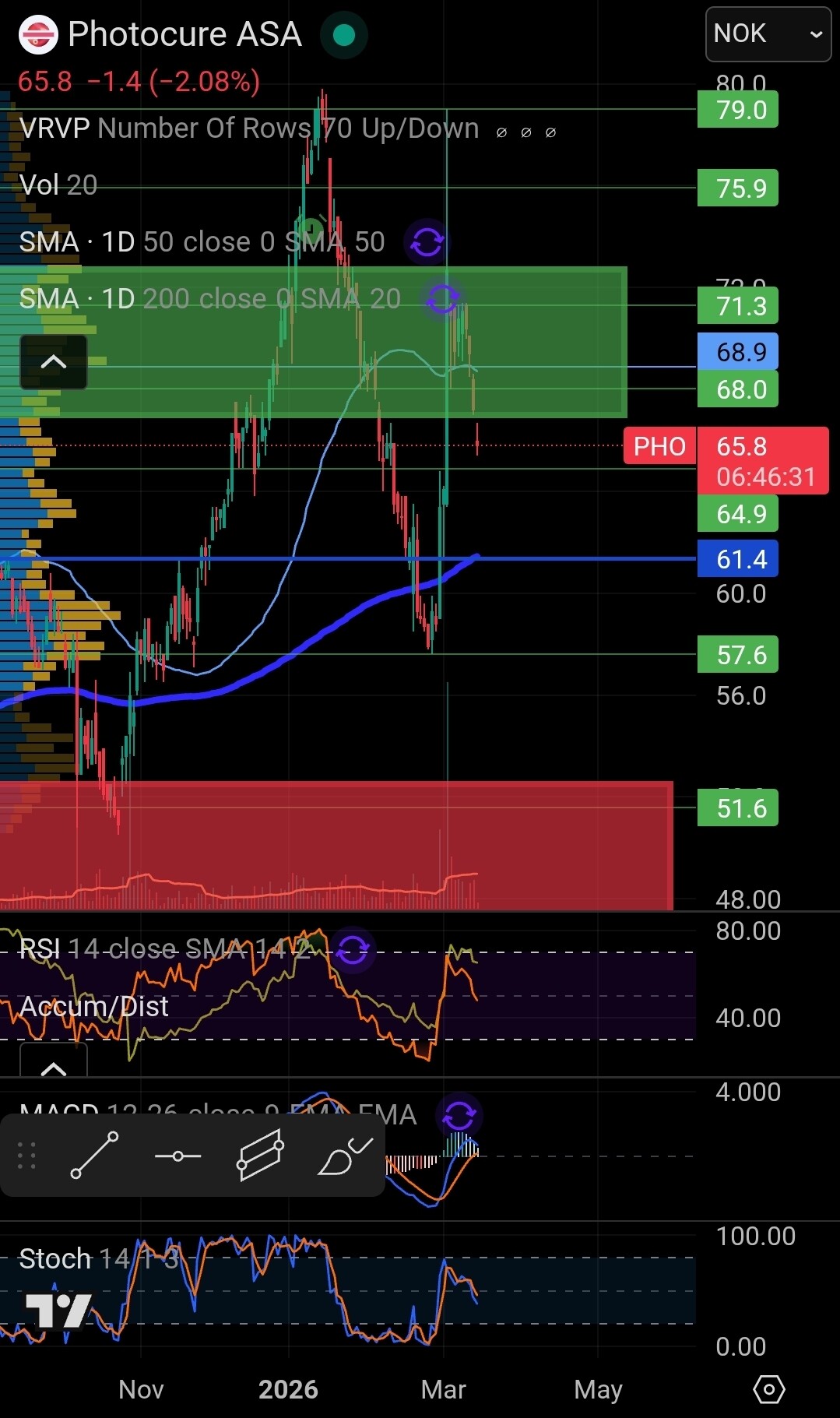Tap the Photocure ASA symbol title
The height and width of the screenshot is (1418, 840).
[185, 34]
